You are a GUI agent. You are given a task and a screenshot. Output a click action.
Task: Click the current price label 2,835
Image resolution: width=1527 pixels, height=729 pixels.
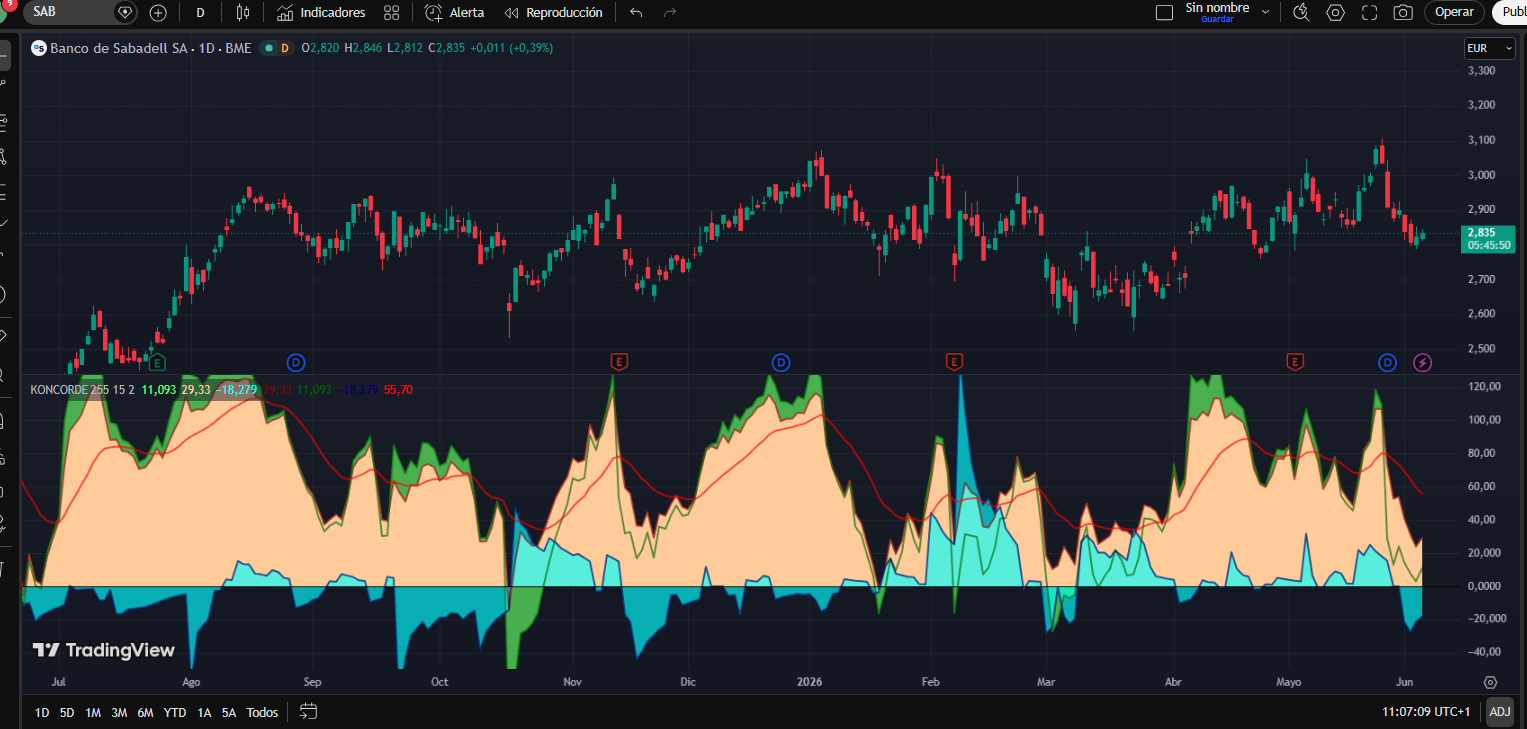pyautogui.click(x=1488, y=239)
